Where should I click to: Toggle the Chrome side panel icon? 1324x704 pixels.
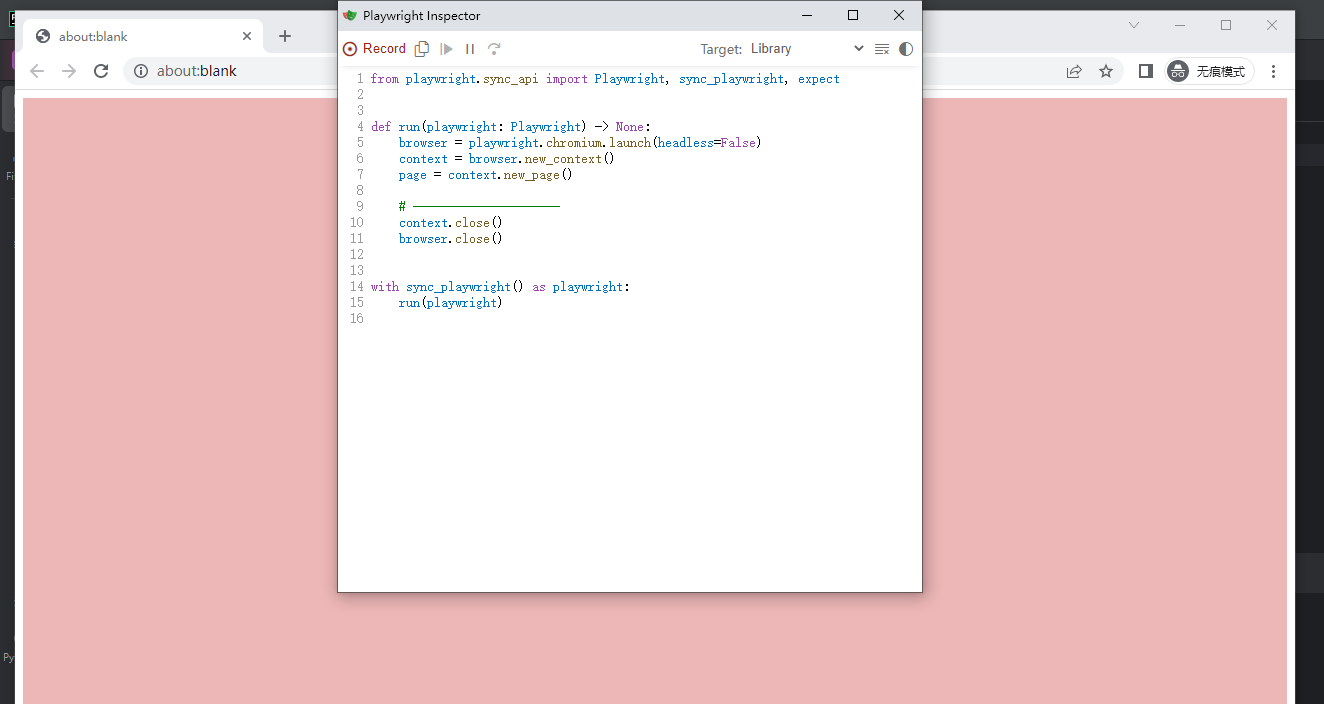[1146, 71]
